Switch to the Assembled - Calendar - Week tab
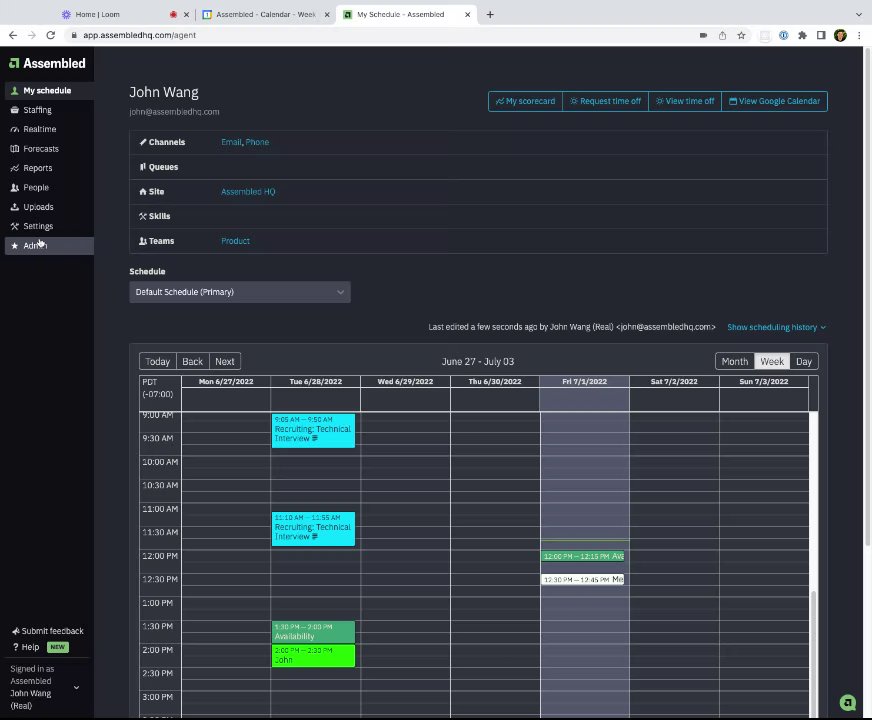This screenshot has width=872, height=720. (266, 14)
